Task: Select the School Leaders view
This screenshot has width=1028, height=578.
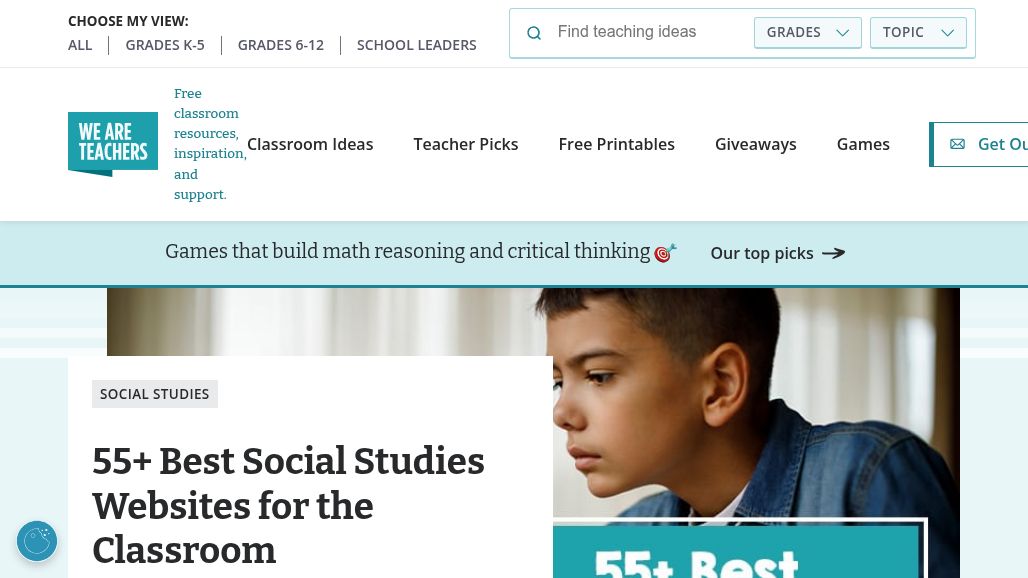Action: coord(416,45)
